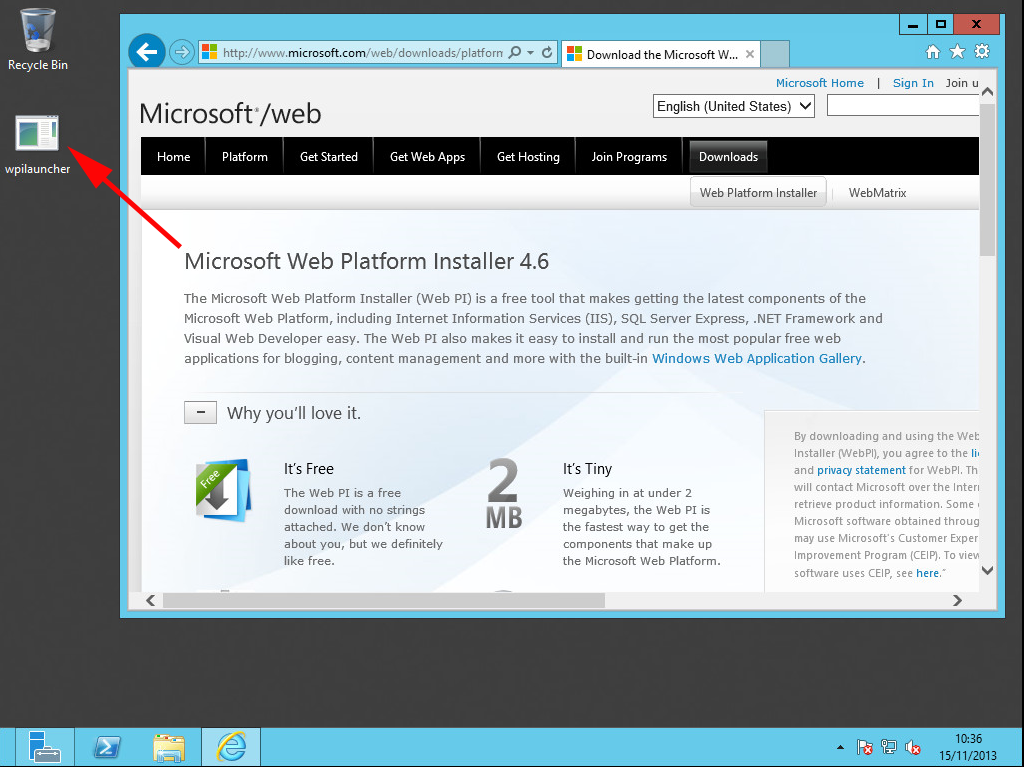
Task: Collapse the Why you'll love it section
Action: point(200,412)
